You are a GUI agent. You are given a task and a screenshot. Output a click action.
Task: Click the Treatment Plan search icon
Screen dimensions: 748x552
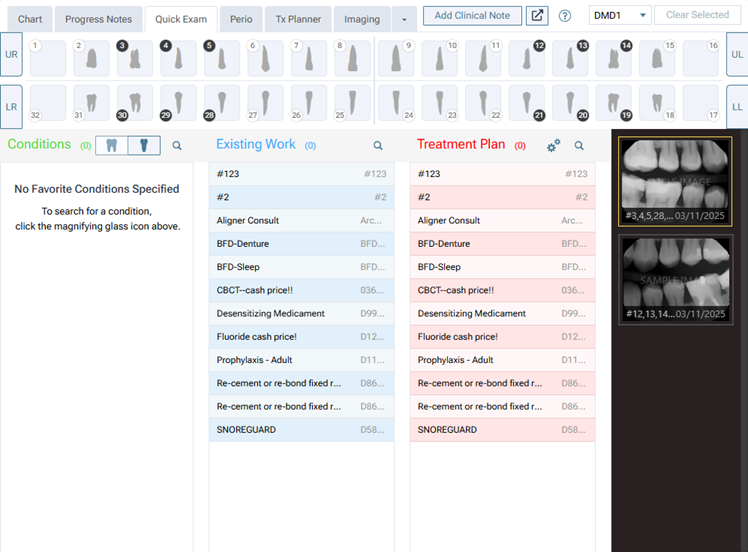click(579, 146)
